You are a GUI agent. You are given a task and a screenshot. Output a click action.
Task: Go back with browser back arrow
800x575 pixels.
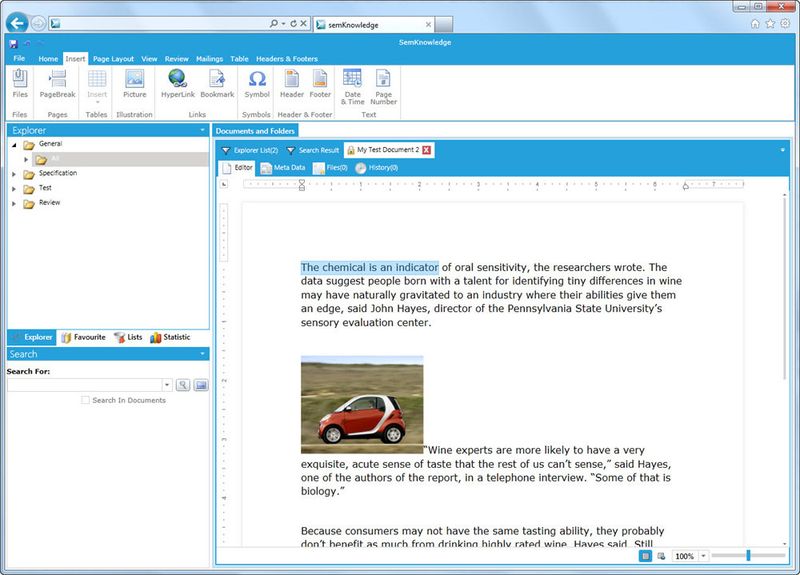pos(17,23)
